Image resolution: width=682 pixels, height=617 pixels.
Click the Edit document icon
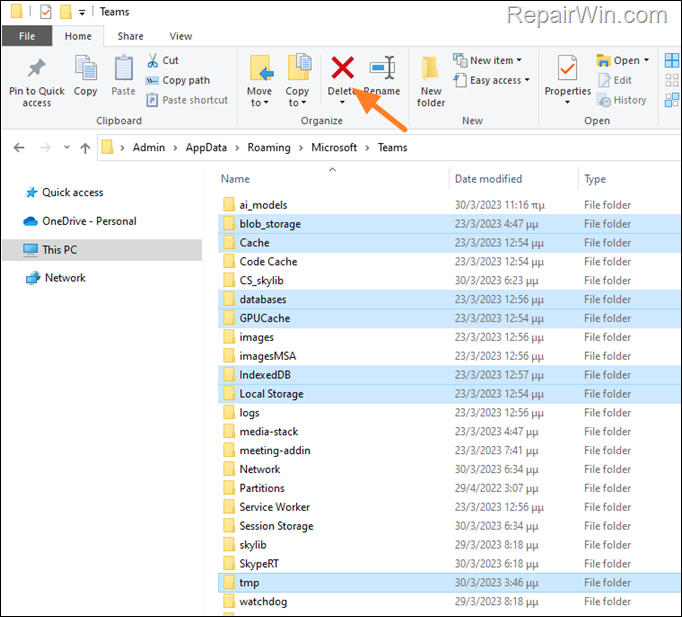[x=604, y=80]
